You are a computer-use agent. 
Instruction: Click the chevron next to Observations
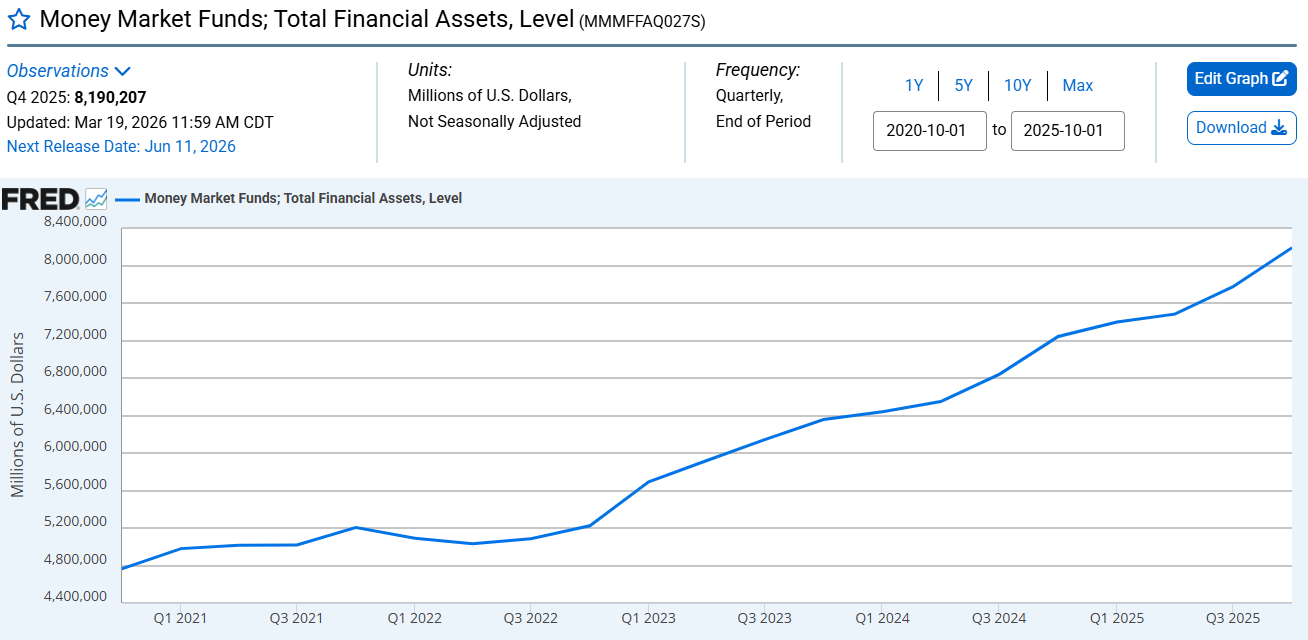coord(123,70)
